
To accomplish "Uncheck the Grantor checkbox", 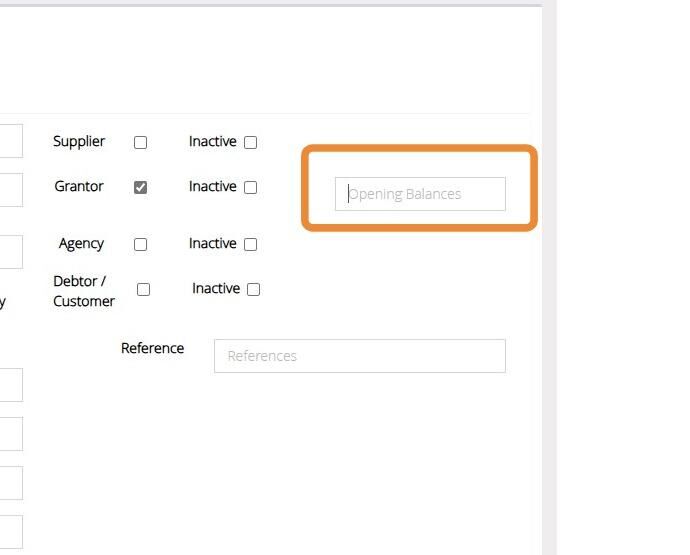I will point(140,187).
